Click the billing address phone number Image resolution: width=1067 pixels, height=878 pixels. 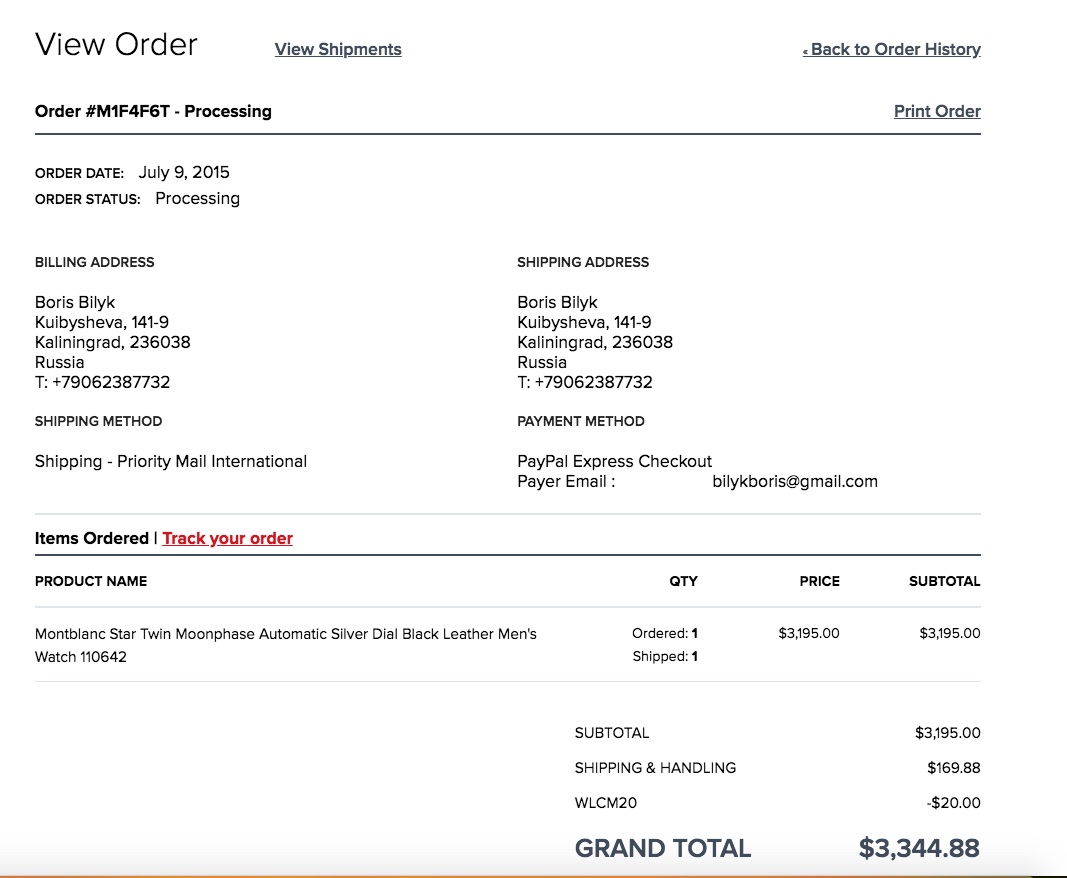click(x=102, y=382)
